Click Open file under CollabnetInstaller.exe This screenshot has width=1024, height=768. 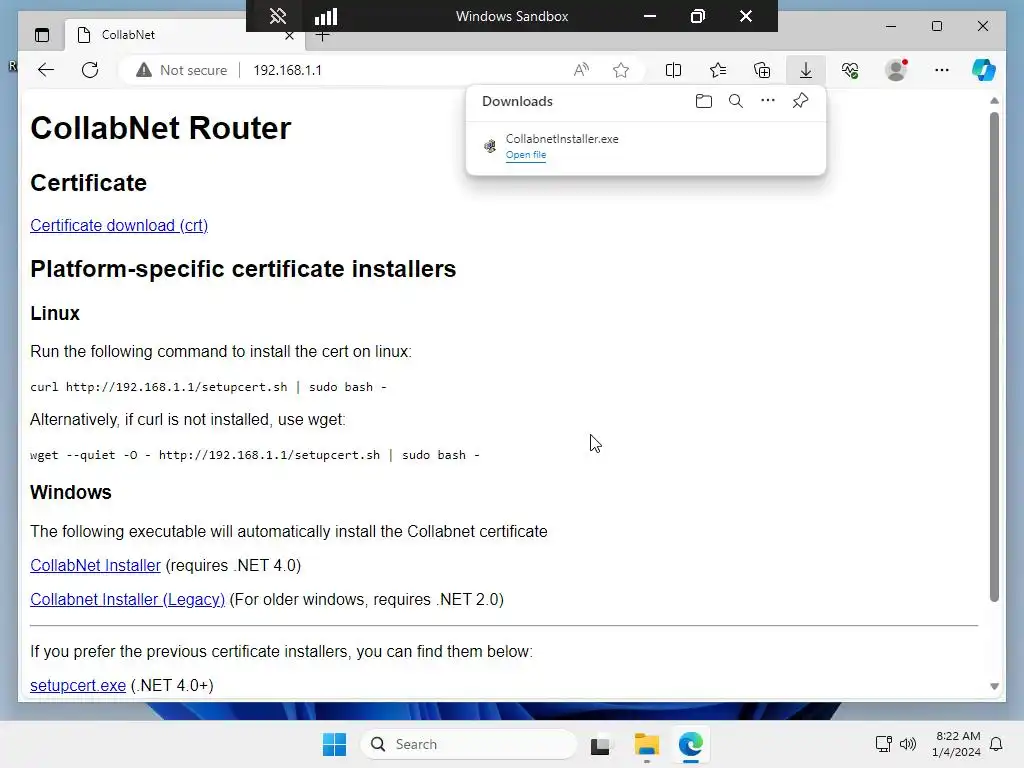click(x=526, y=155)
